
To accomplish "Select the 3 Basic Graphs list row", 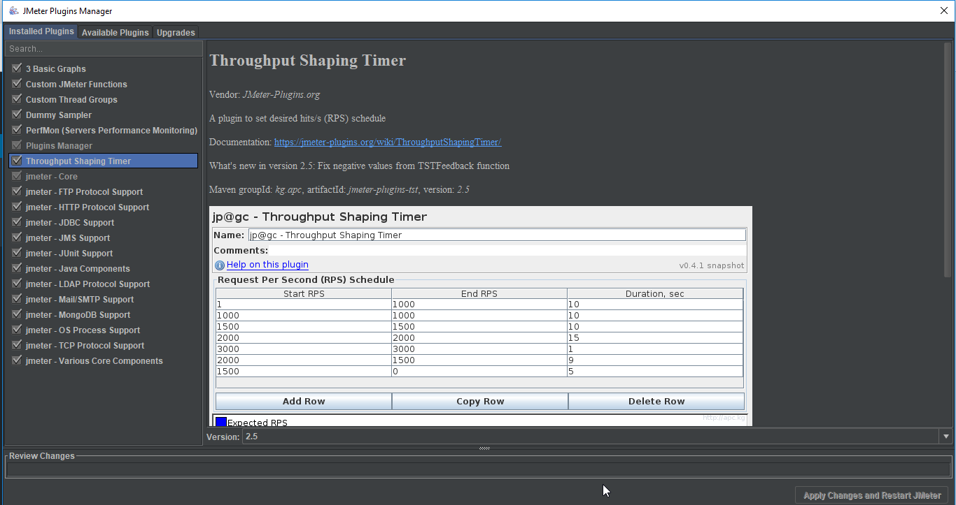I will point(104,69).
